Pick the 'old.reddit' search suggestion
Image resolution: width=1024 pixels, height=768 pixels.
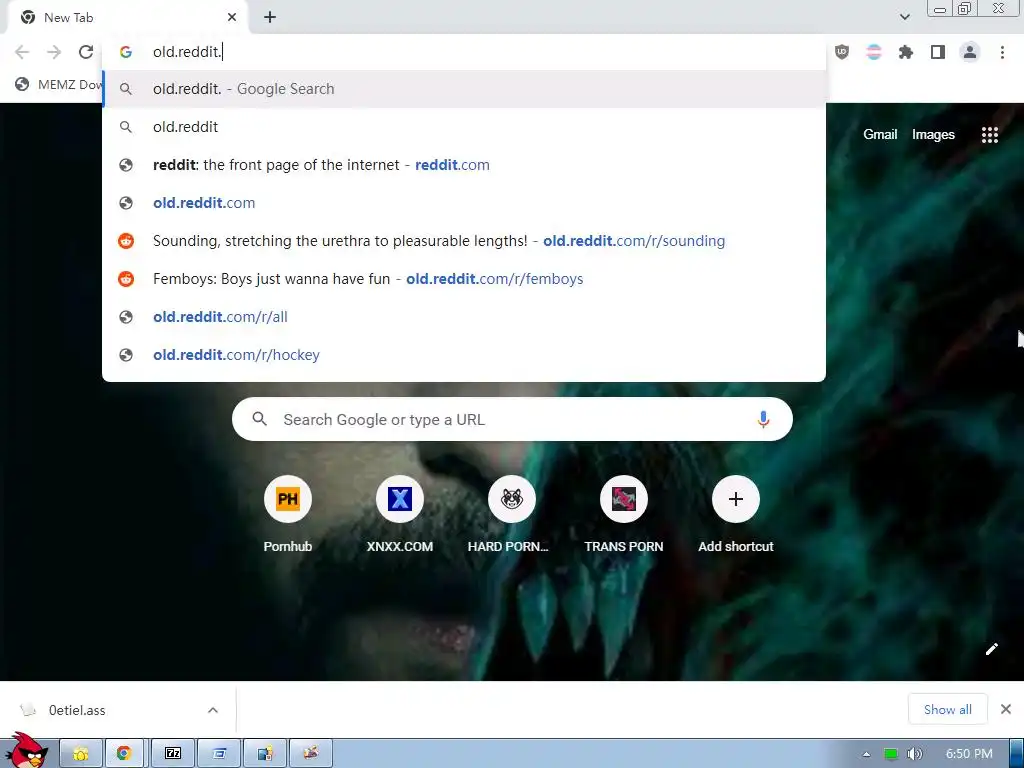(464, 127)
